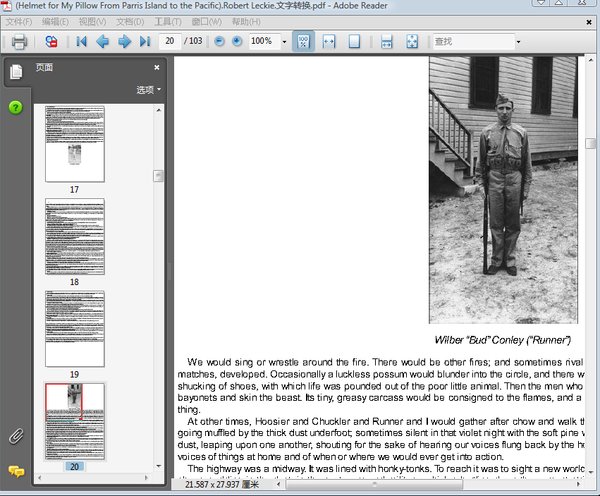Go to the previous page
Viewport: 600px width, 496px height.
[x=103, y=41]
